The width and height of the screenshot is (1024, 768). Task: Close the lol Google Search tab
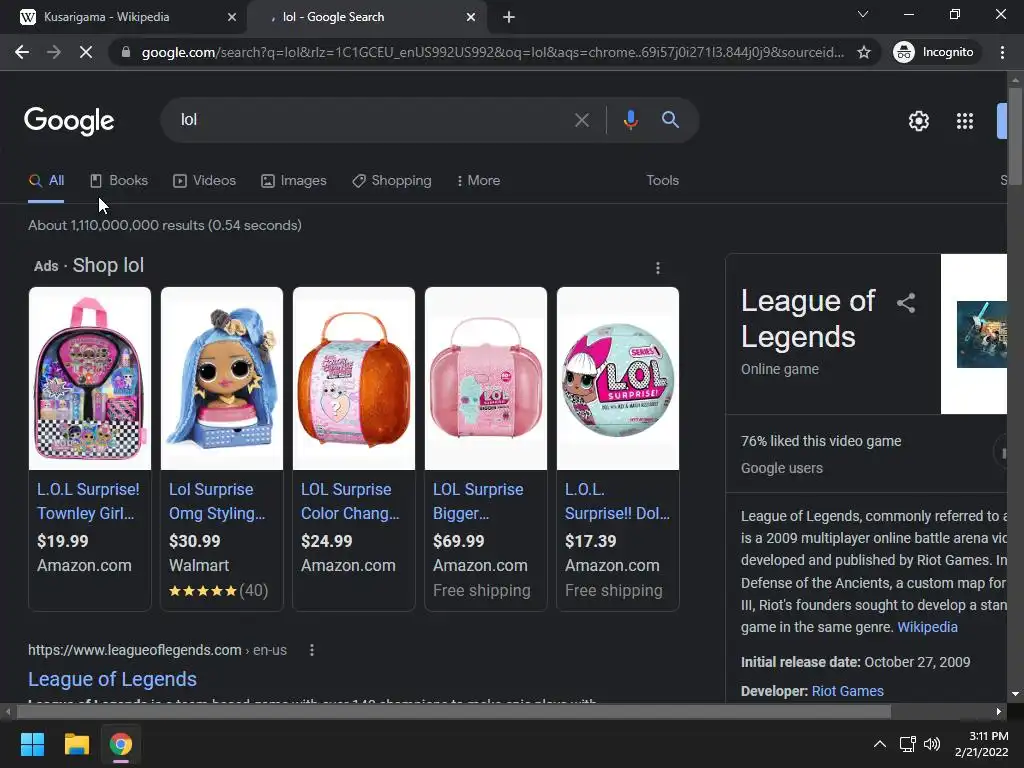471,18
